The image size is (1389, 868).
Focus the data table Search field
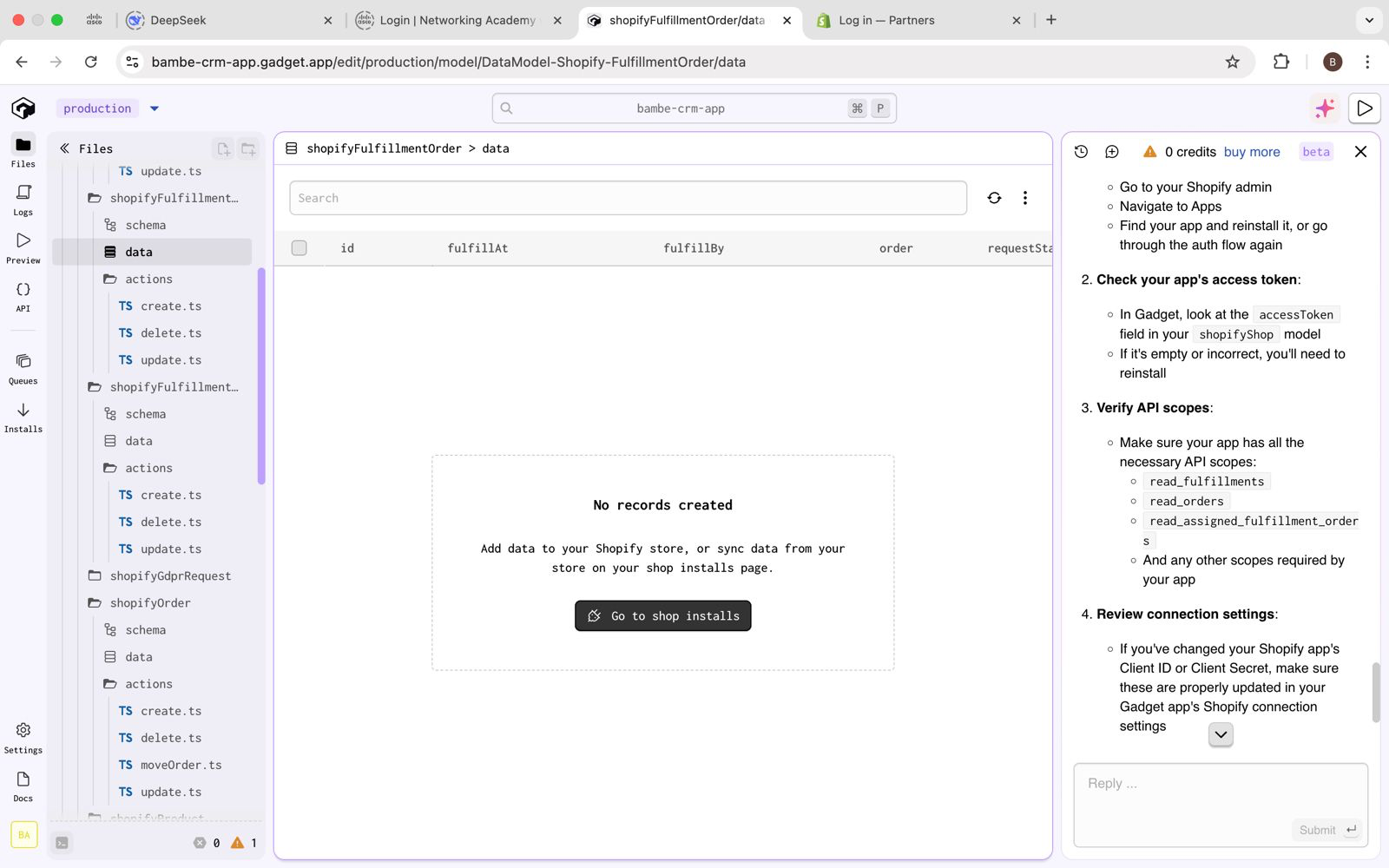point(629,198)
